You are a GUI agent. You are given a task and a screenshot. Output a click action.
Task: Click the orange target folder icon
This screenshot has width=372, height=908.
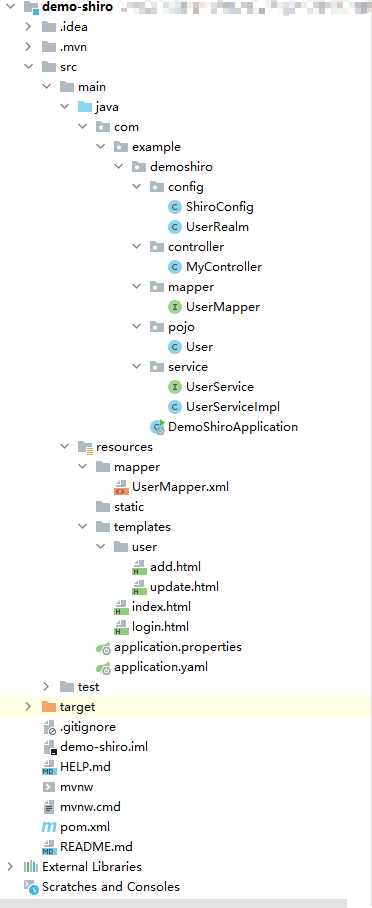49,707
